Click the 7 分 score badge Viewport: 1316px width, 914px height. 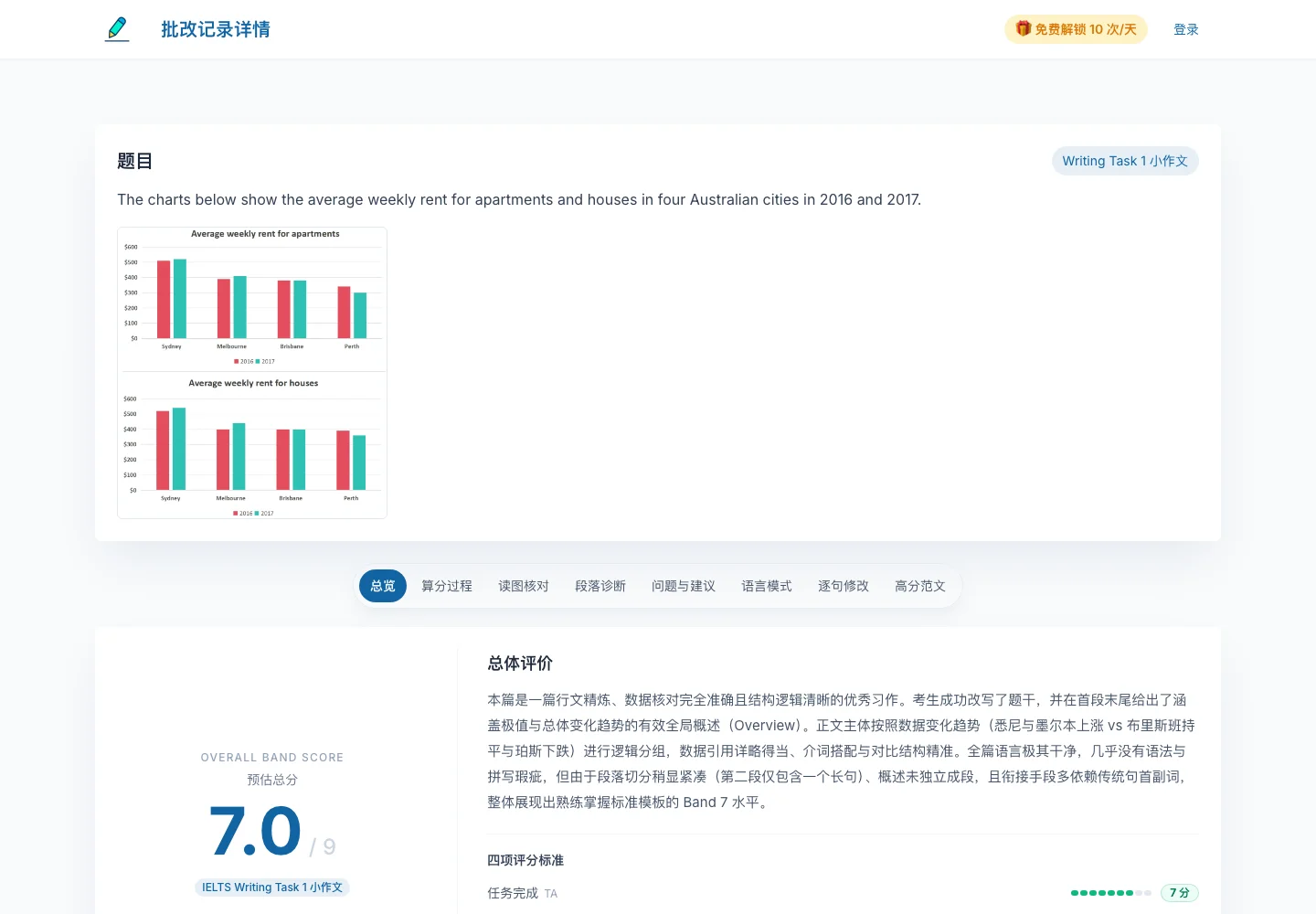[1179, 893]
